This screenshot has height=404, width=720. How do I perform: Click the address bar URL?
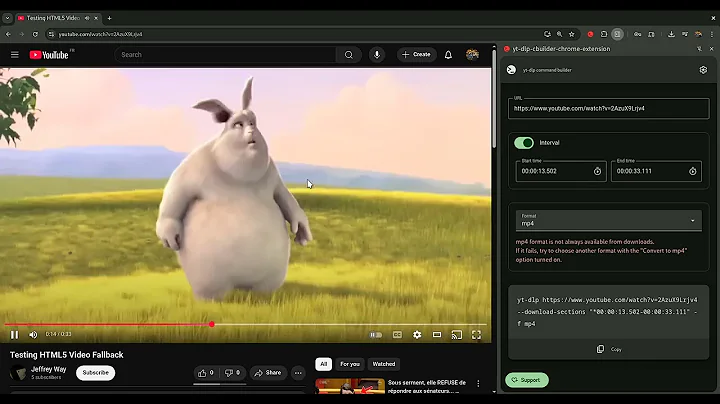click(100, 34)
